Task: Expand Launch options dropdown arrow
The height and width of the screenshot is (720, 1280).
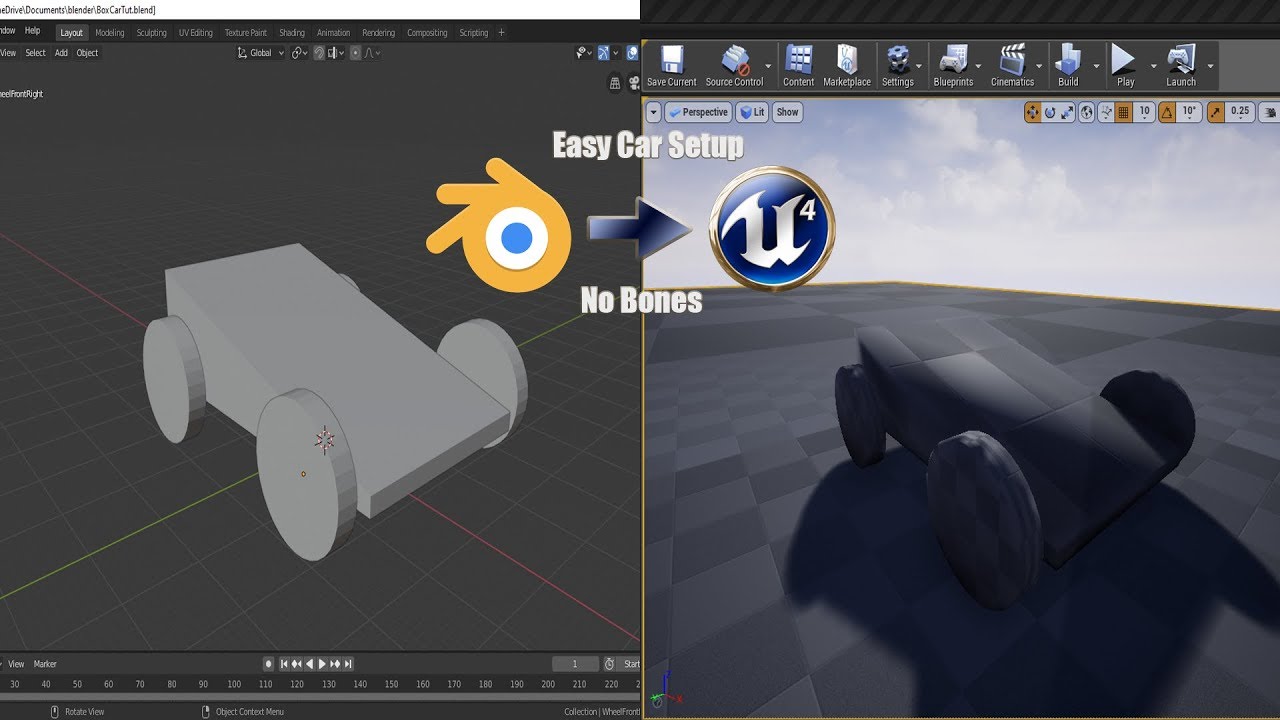Action: tap(1210, 67)
